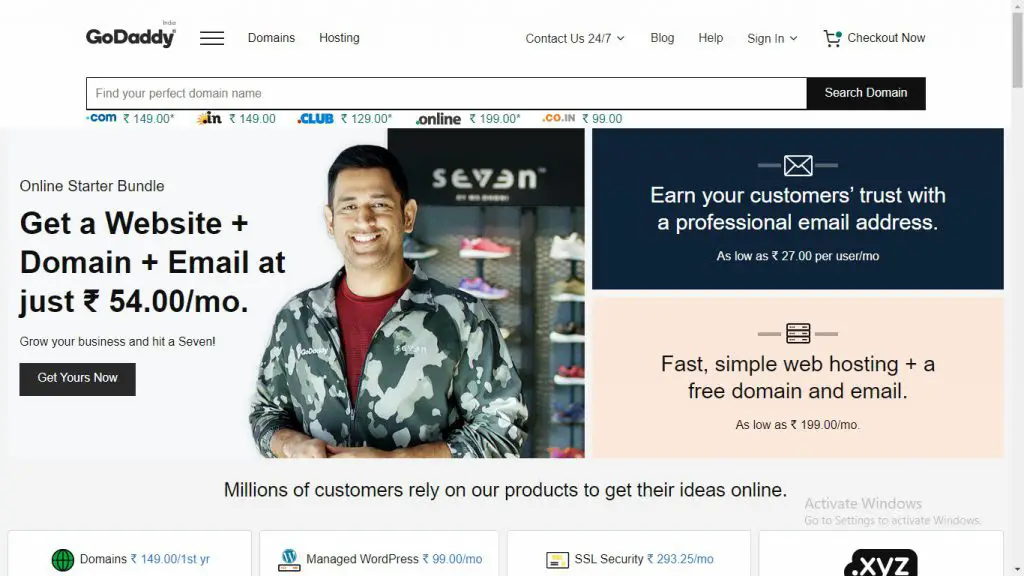Image resolution: width=1024 pixels, height=576 pixels.
Task: Click the envelope email icon
Action: [x=798, y=165]
